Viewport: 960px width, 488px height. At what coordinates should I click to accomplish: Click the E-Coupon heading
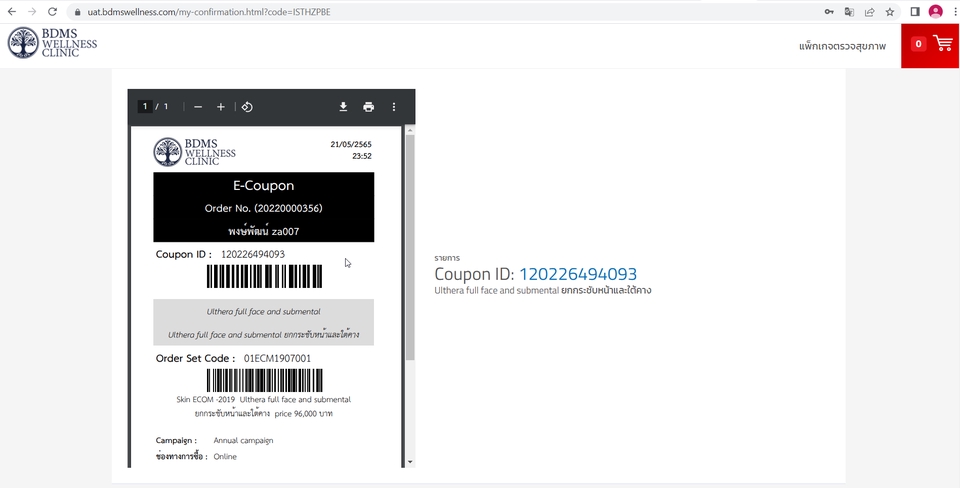263,186
